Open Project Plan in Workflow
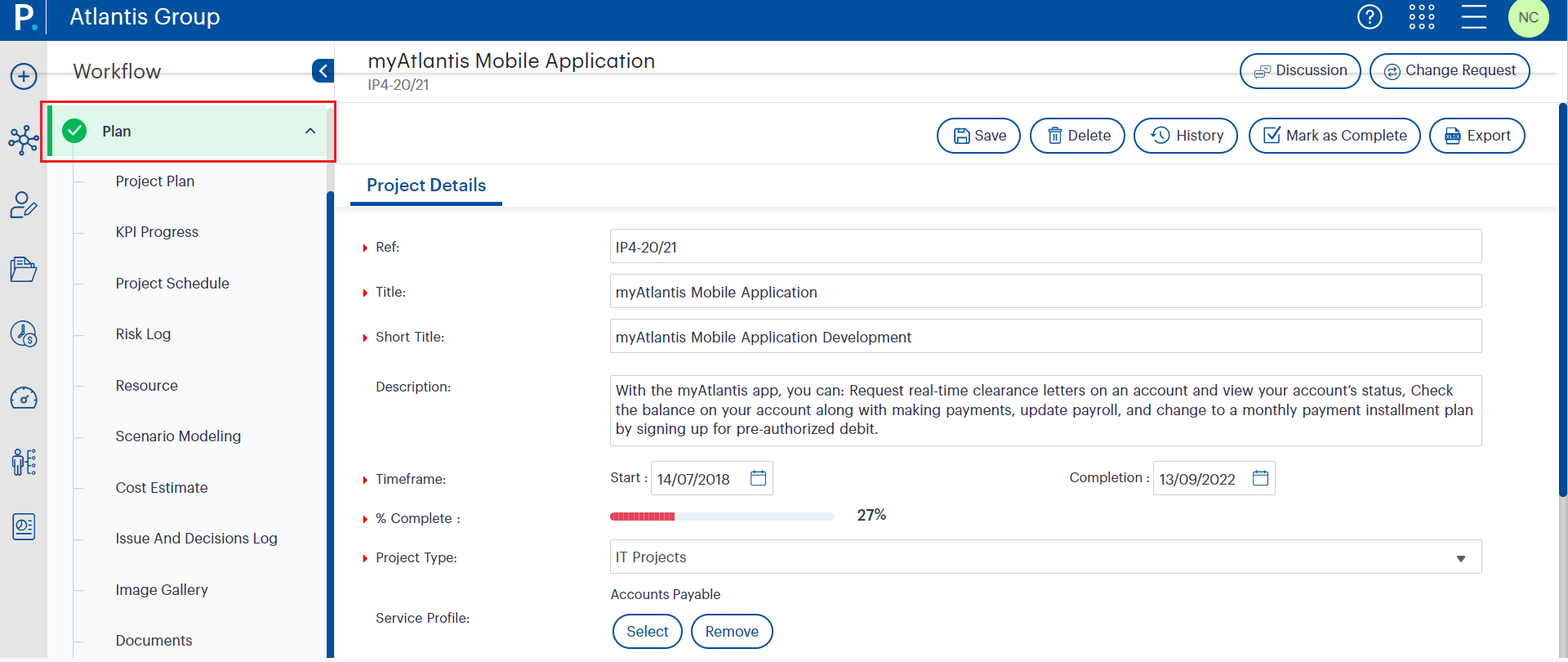This screenshot has height=662, width=1568. click(155, 181)
